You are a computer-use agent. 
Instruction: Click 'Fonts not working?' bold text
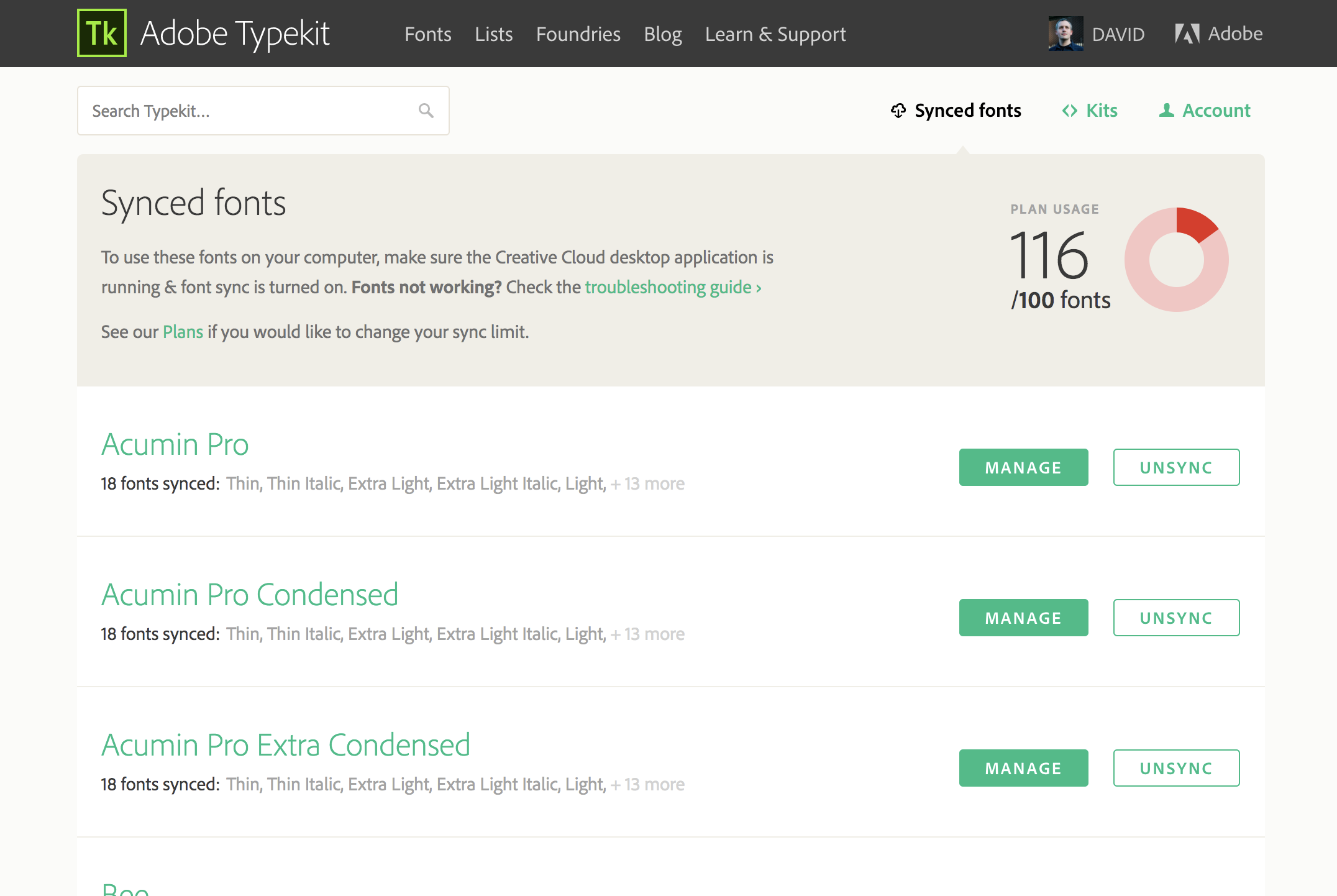pyautogui.click(x=426, y=287)
